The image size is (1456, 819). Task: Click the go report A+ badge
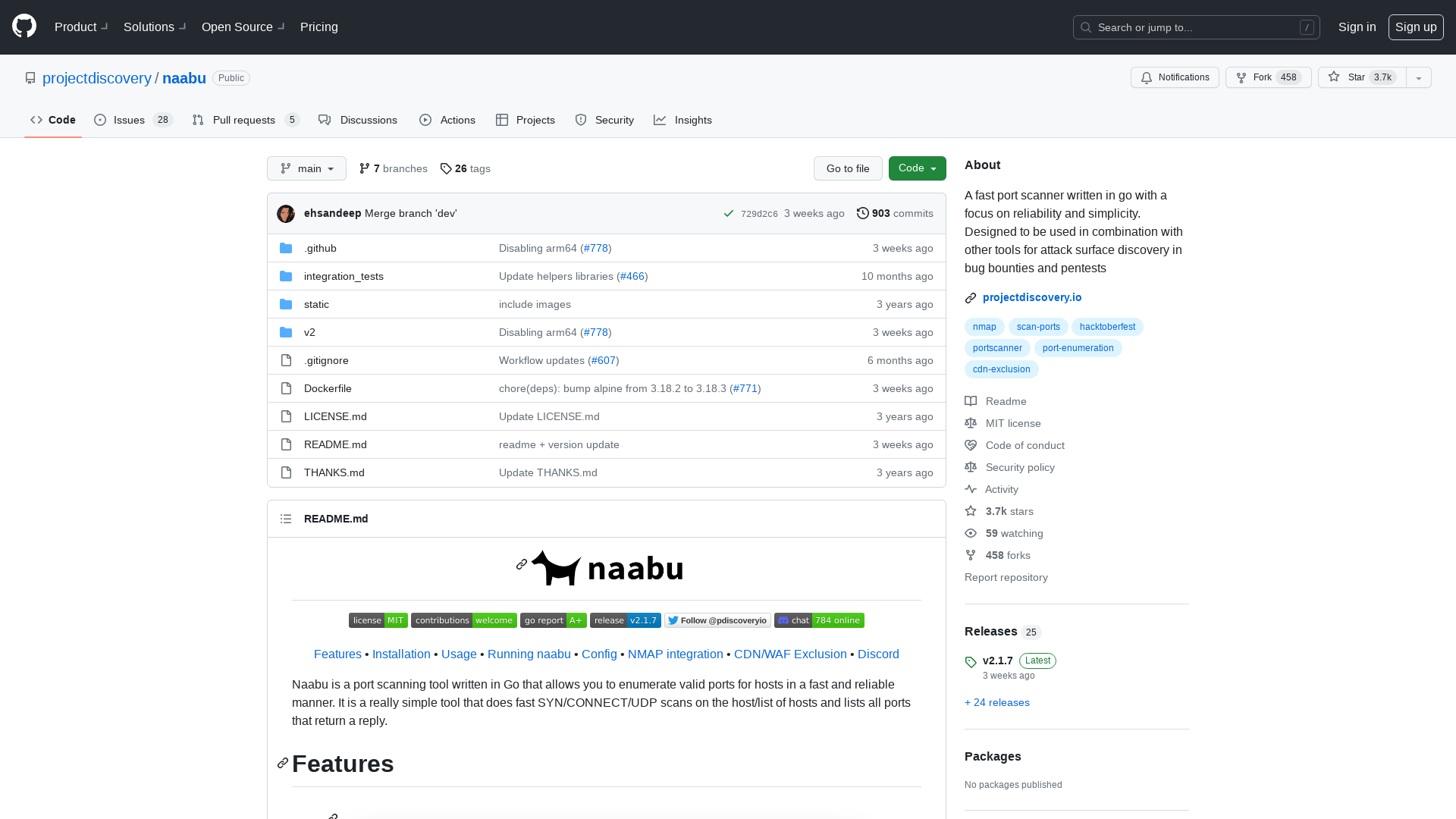click(553, 620)
